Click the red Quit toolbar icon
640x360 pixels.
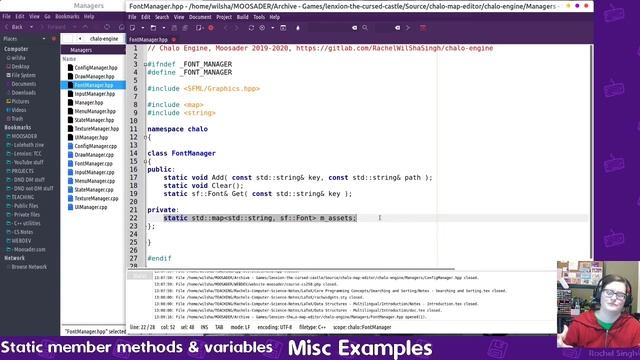423,28
